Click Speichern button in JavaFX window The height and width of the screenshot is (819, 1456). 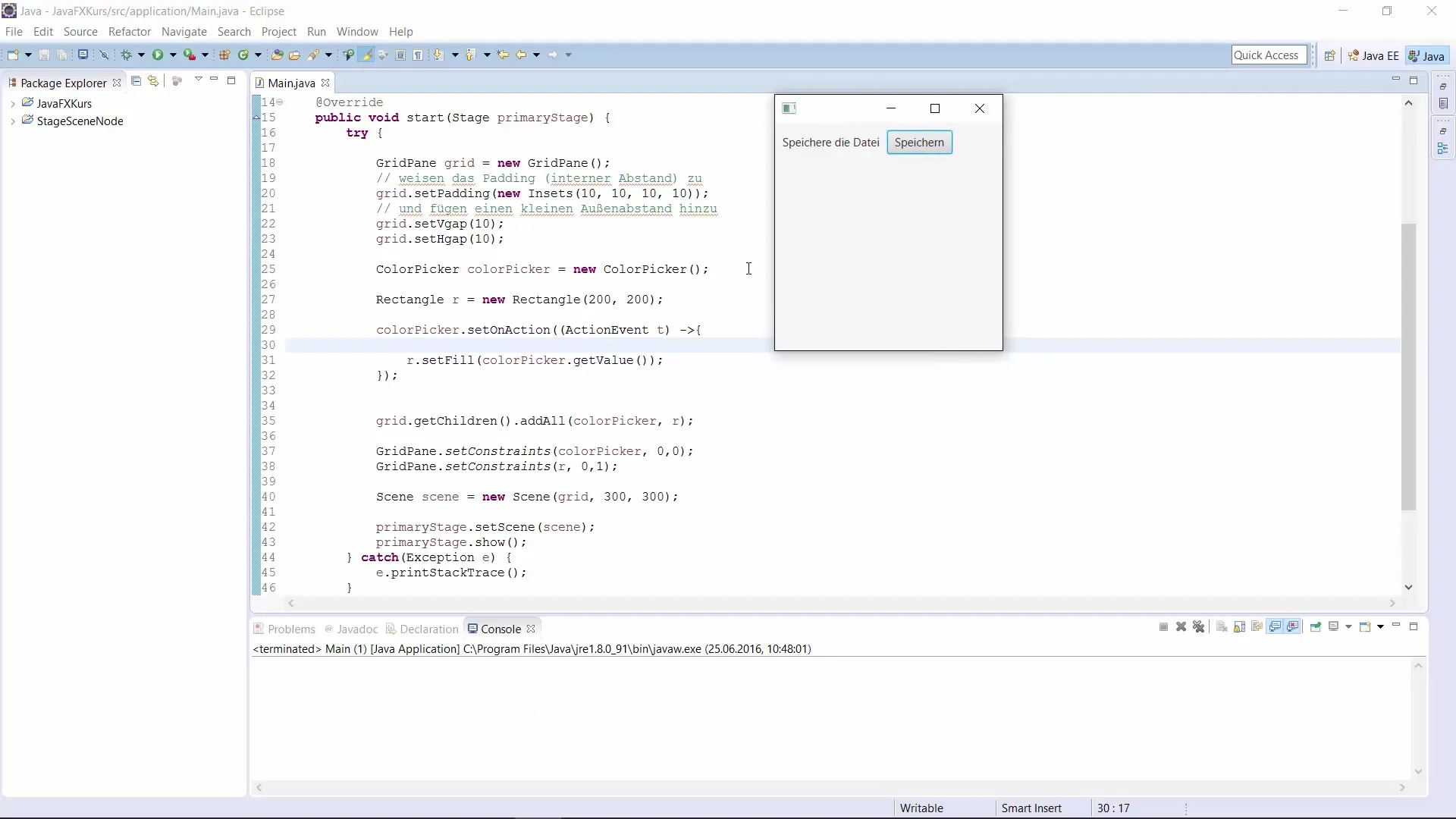[x=919, y=143]
